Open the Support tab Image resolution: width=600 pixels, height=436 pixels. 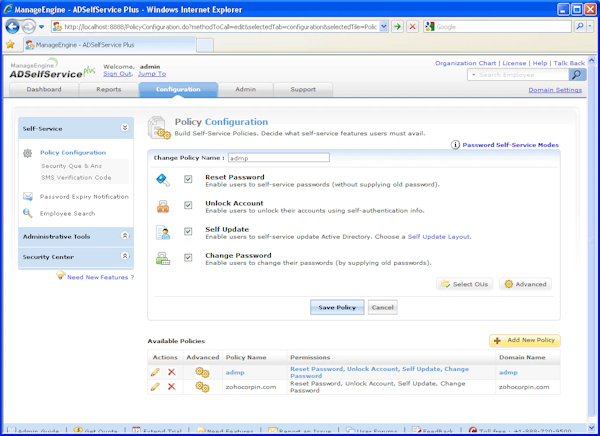[303, 90]
